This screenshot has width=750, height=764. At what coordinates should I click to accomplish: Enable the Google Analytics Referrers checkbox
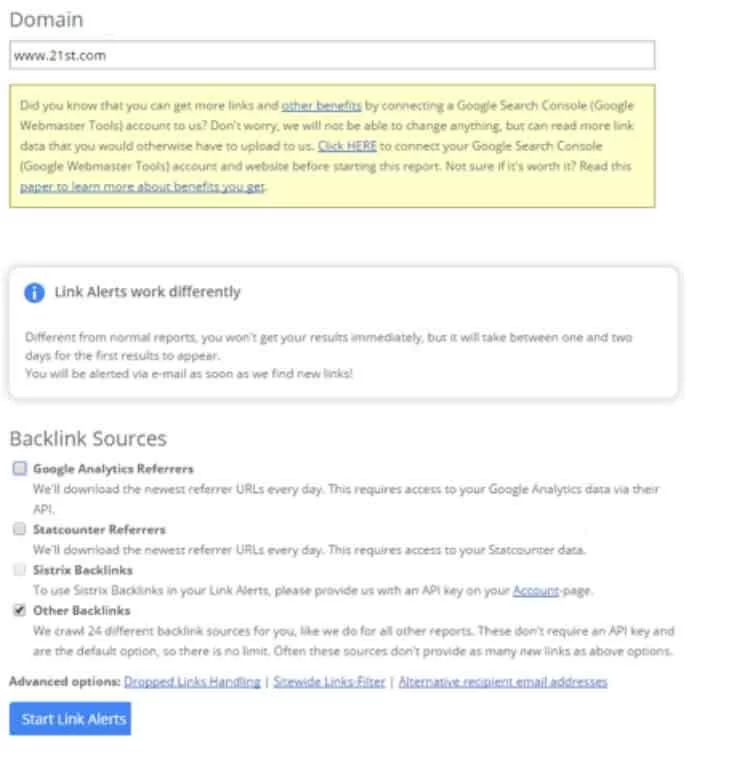point(20,468)
